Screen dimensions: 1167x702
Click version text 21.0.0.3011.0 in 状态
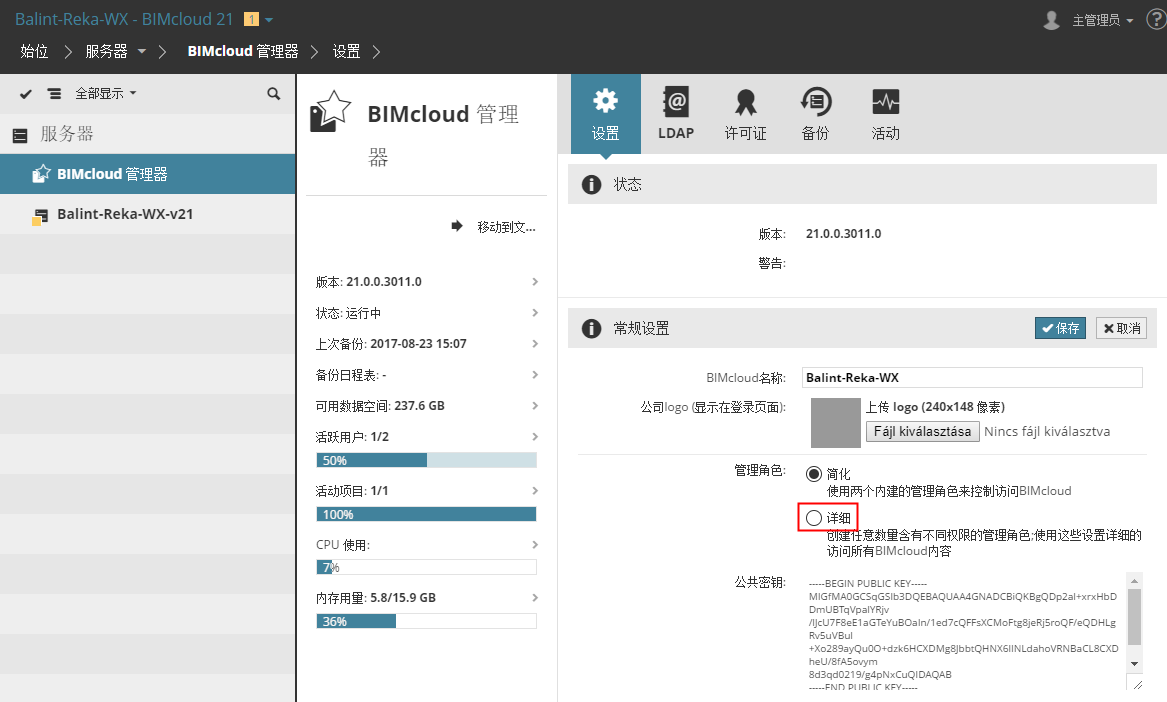click(x=843, y=234)
